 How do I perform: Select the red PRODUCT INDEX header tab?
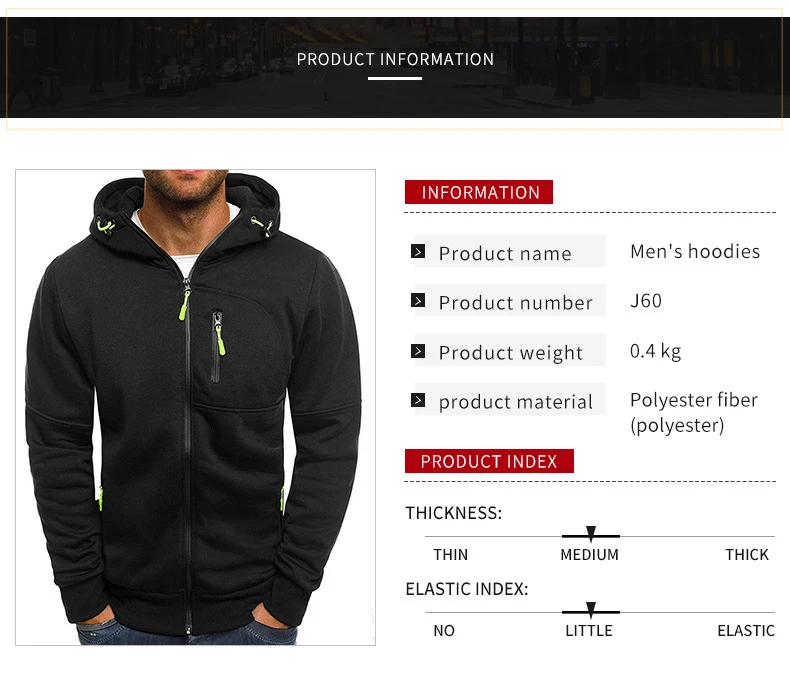click(x=489, y=461)
